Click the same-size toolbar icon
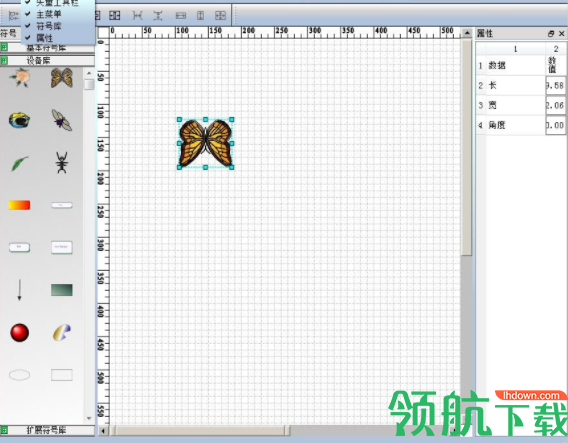Viewport: 568px width, 443px height. (x=220, y=15)
